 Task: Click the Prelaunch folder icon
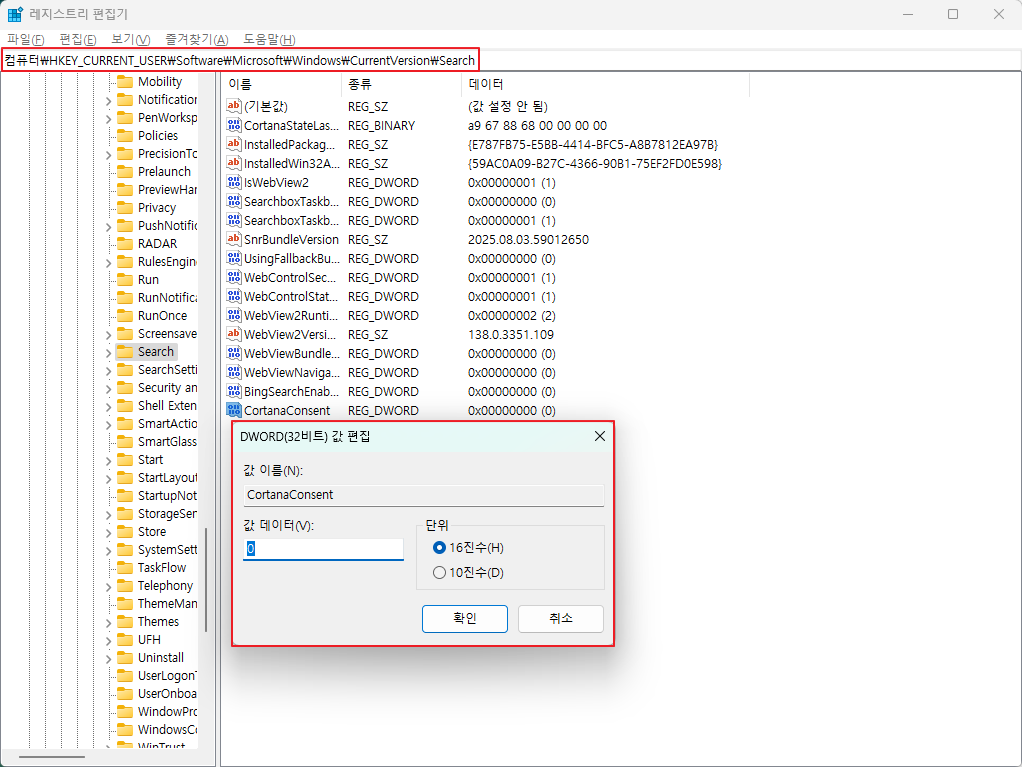pos(125,171)
